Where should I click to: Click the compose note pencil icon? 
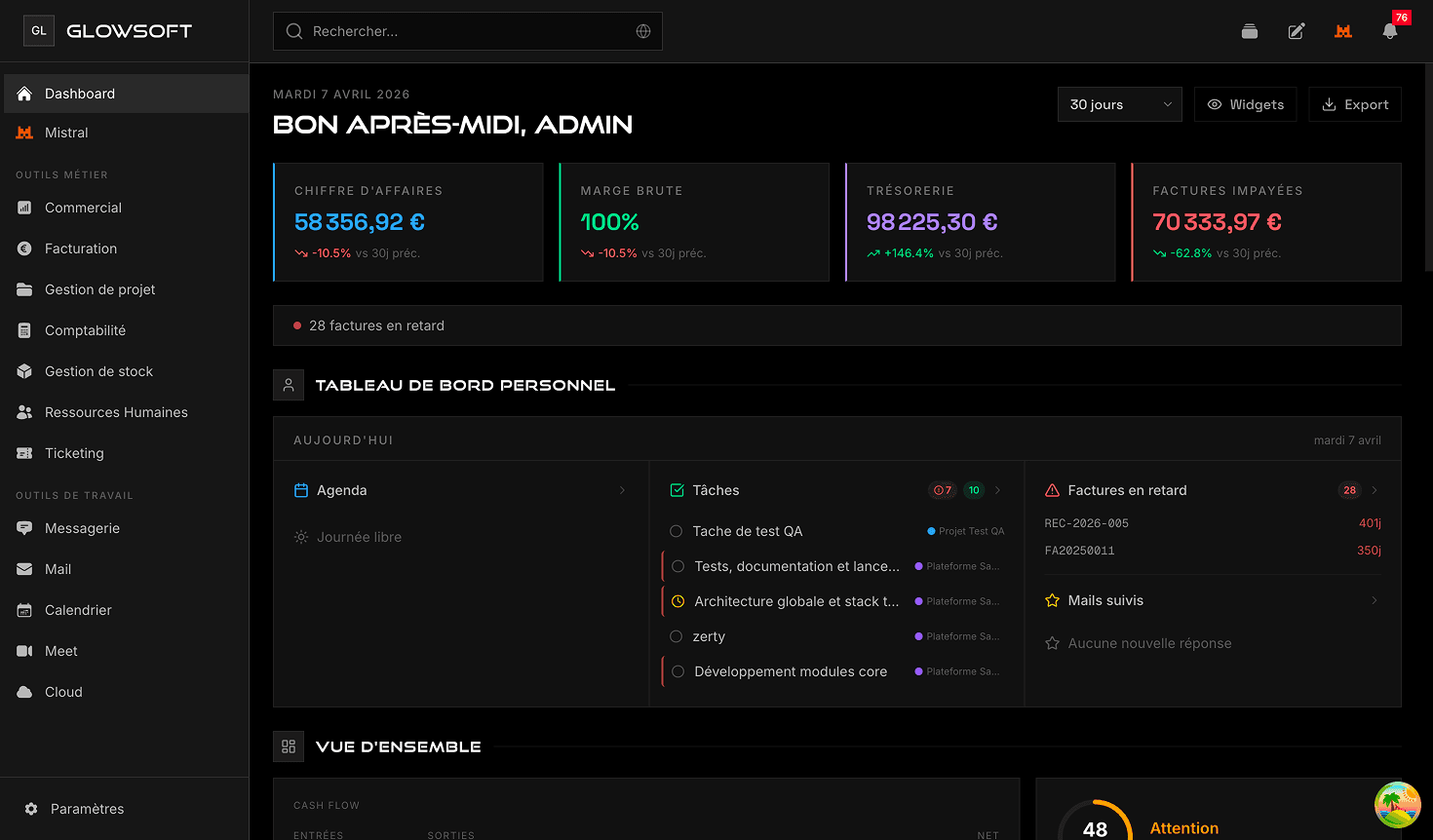pos(1297,31)
